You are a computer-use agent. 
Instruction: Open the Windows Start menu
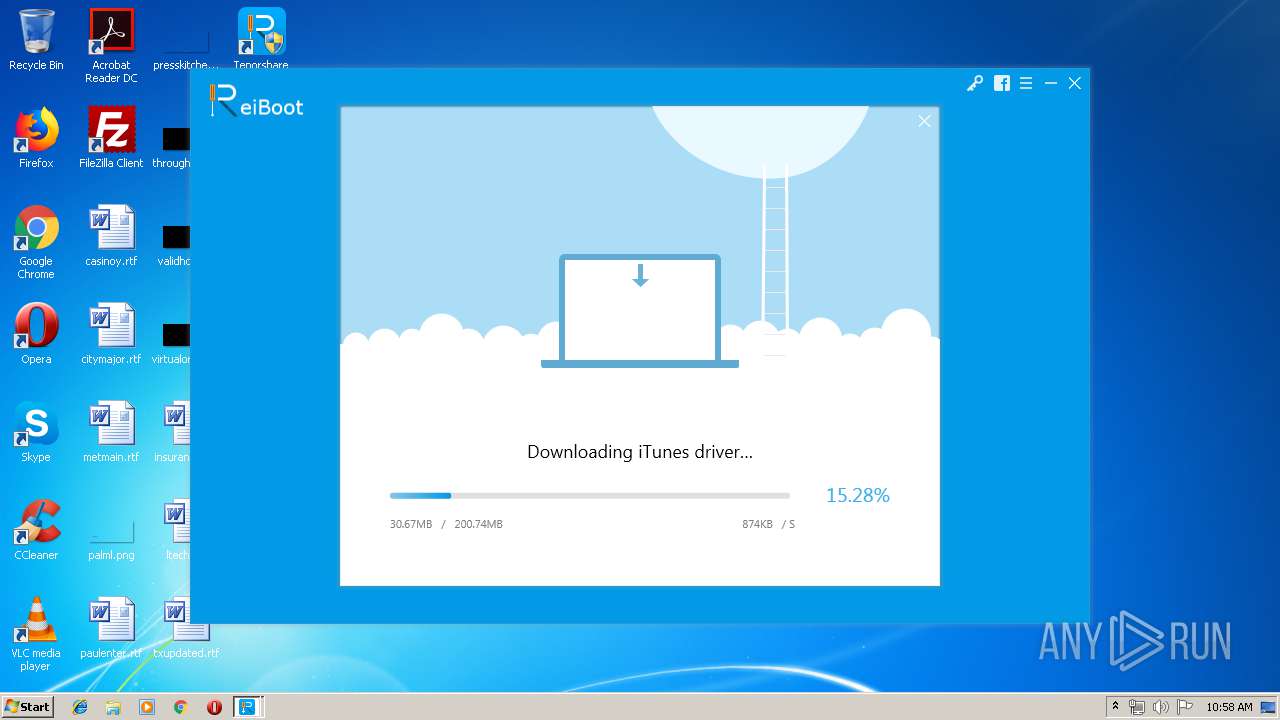pos(27,706)
